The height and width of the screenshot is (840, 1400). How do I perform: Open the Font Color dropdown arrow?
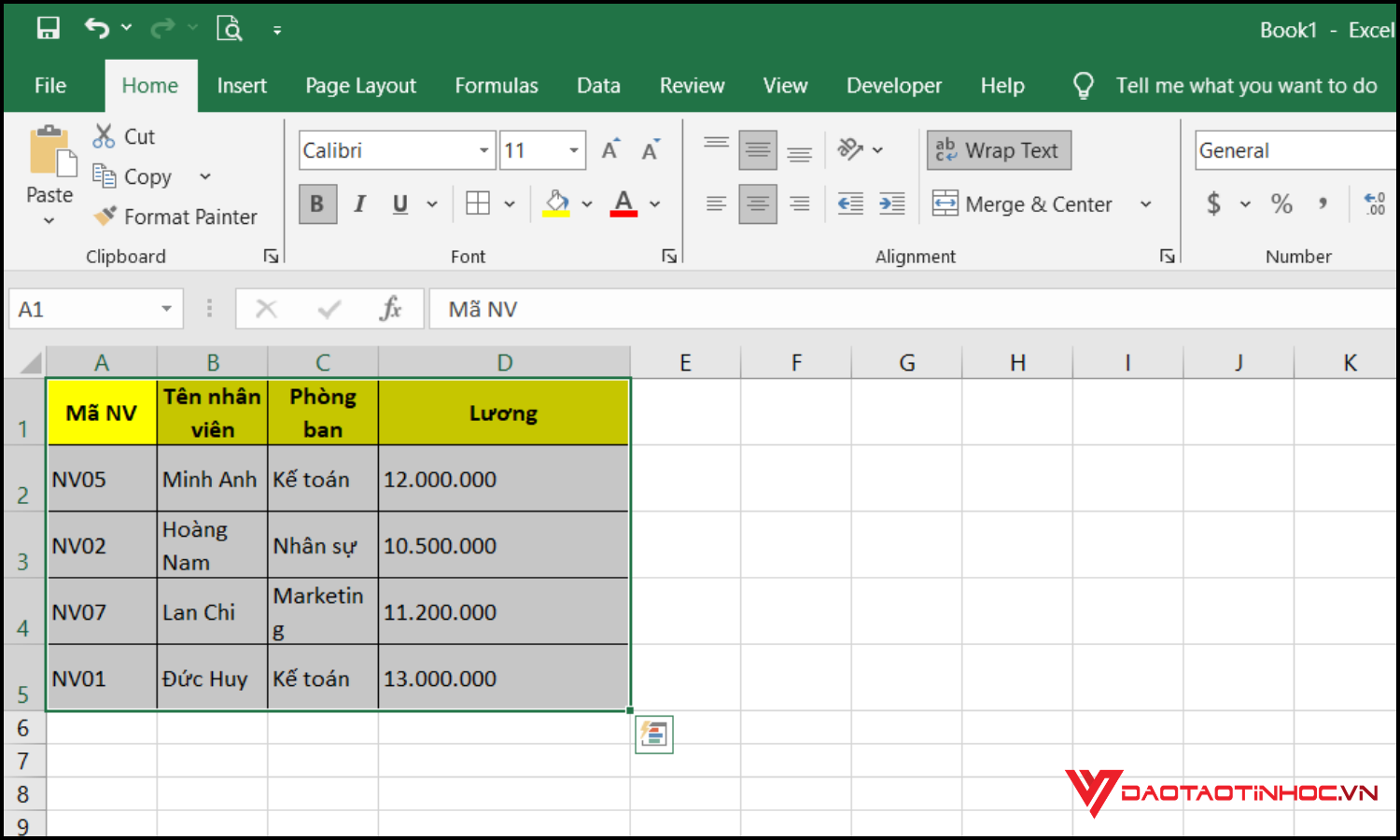point(655,203)
